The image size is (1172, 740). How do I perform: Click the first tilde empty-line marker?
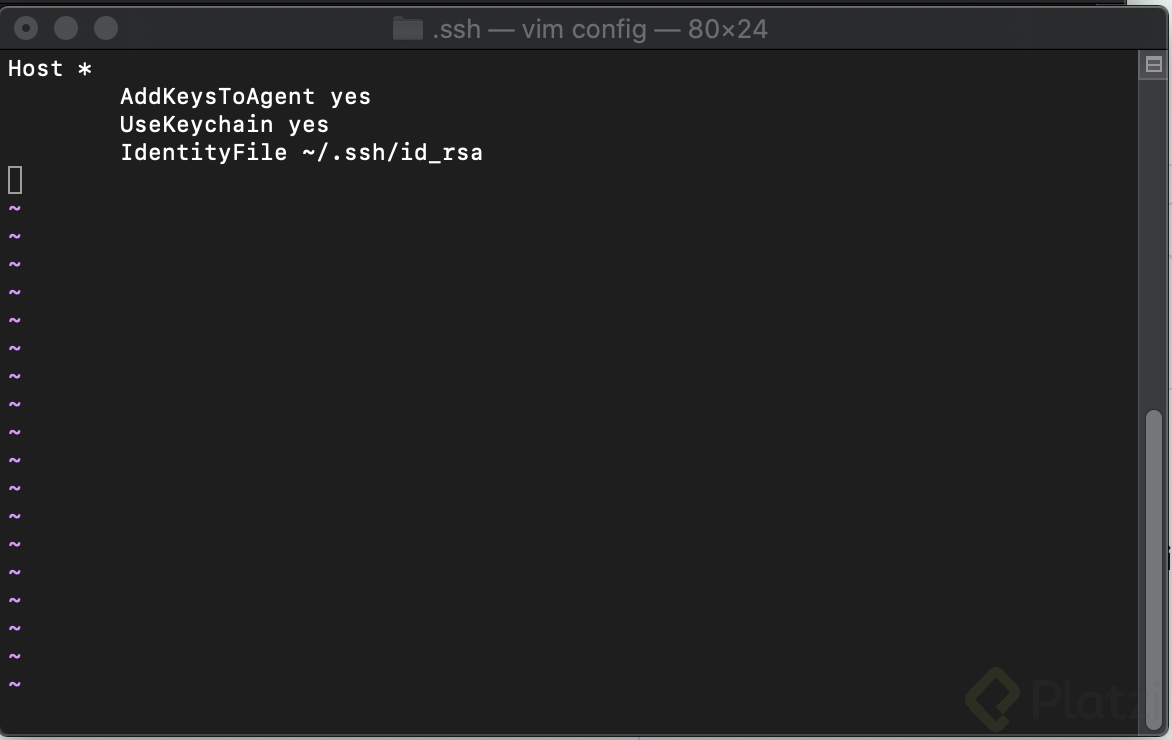point(14,209)
